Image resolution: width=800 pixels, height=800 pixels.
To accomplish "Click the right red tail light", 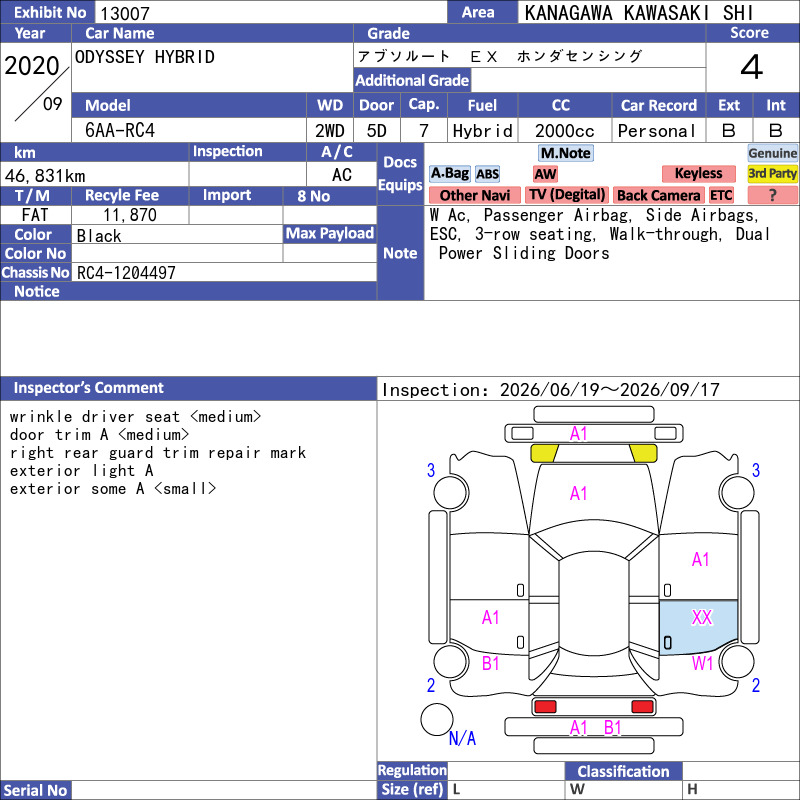I will click(642, 707).
